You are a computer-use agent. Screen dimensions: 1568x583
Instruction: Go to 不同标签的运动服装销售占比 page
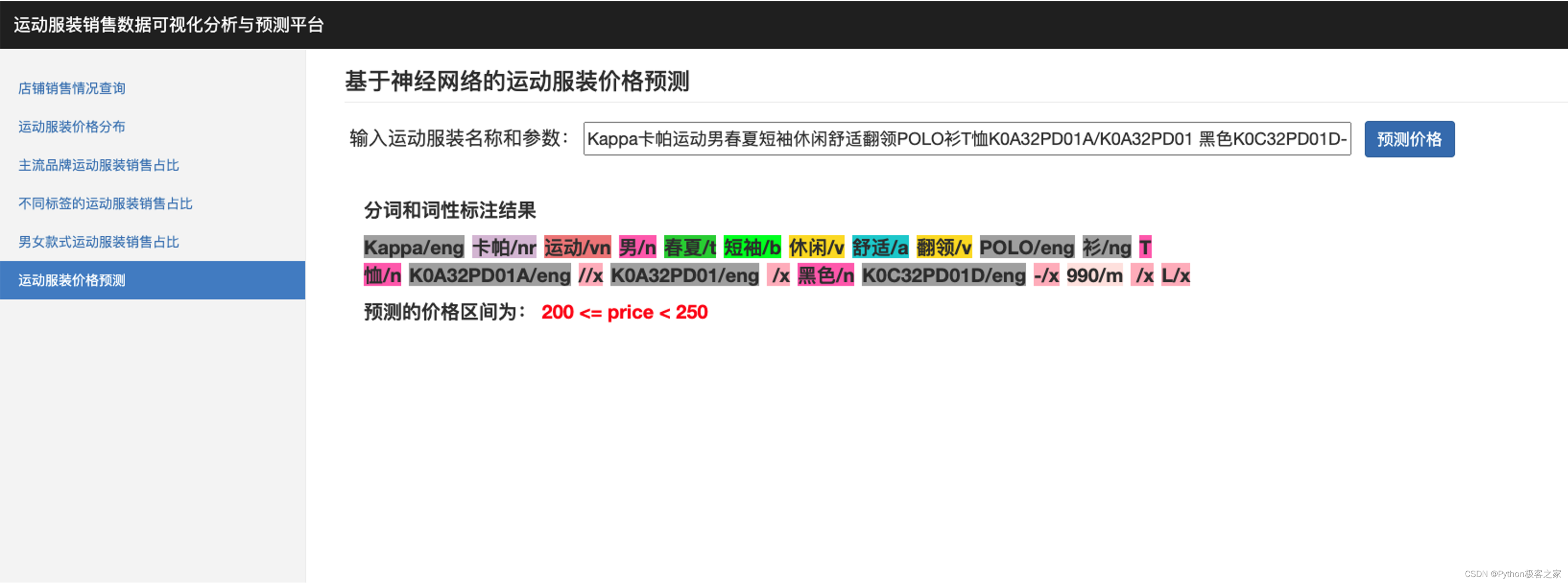tap(105, 203)
